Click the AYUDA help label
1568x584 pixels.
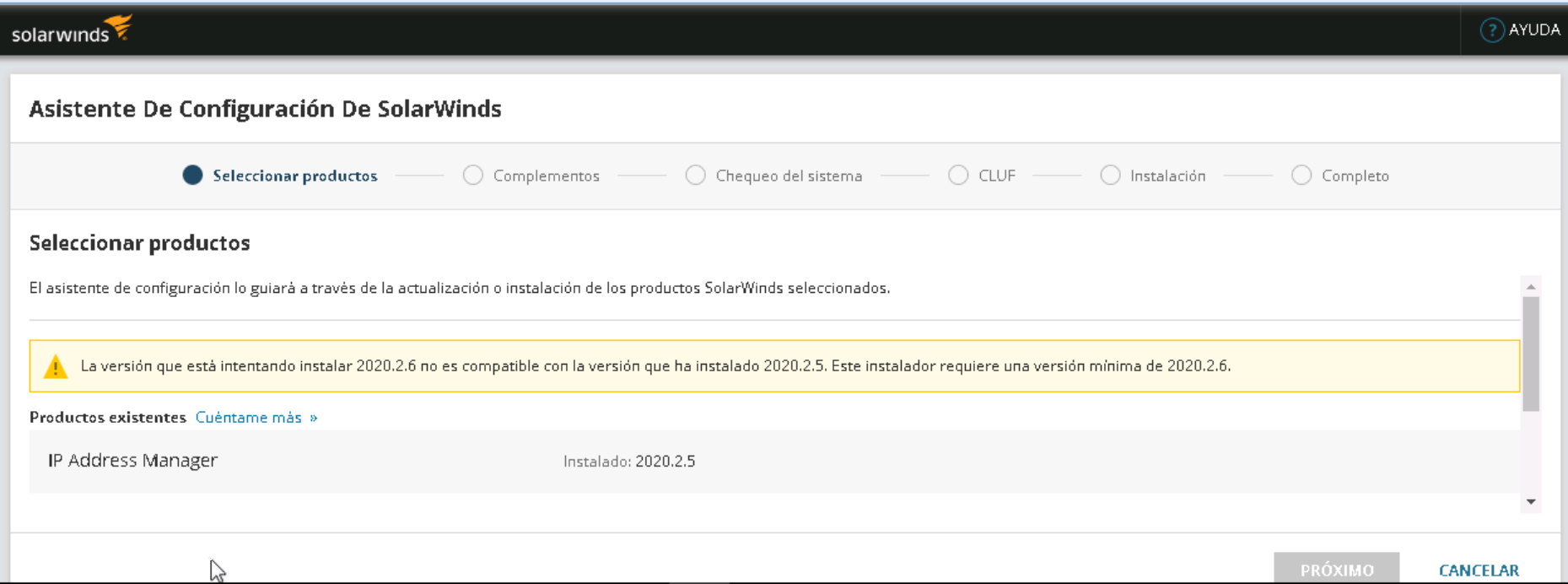(x=1534, y=30)
